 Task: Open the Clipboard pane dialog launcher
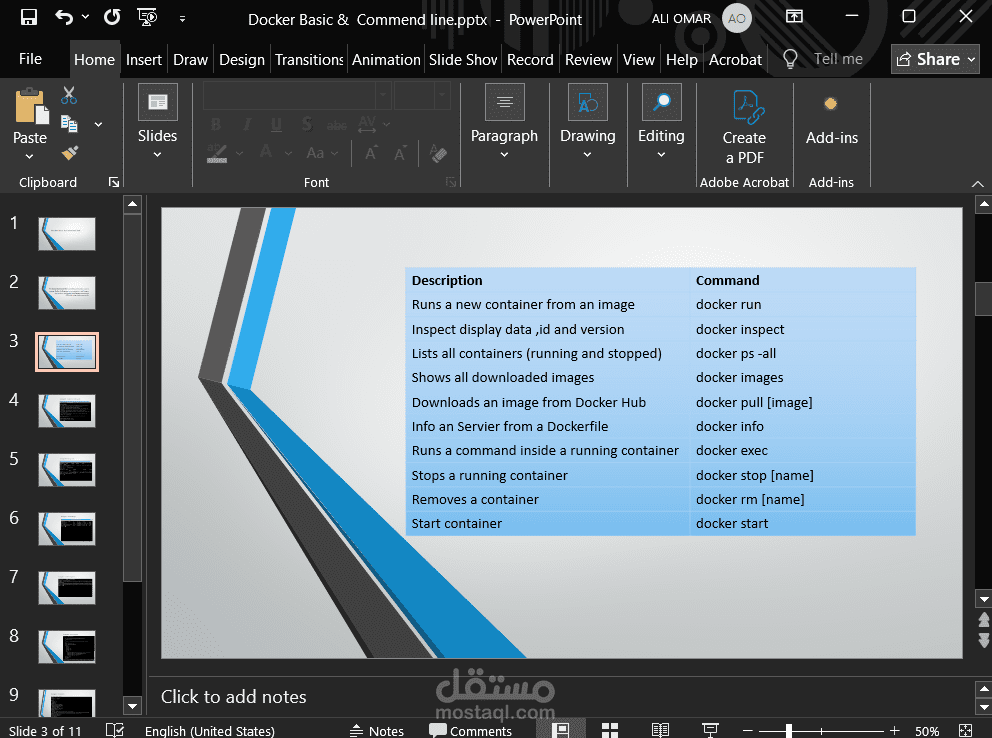click(x=114, y=182)
